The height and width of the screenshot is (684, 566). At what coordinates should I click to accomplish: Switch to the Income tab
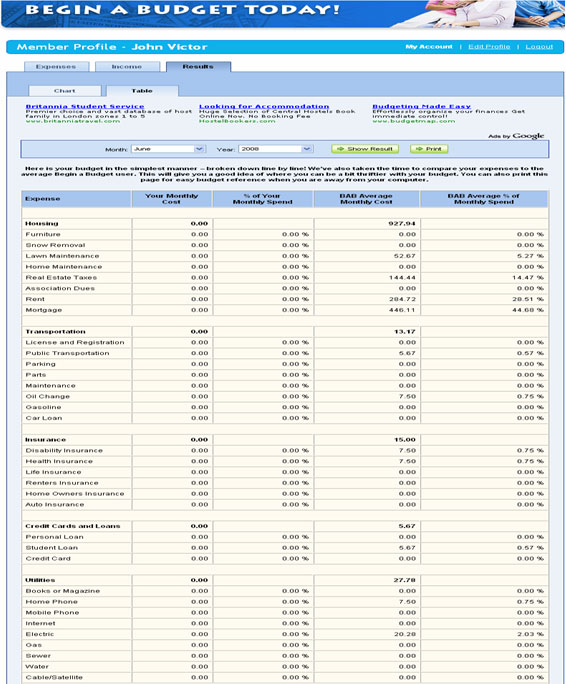click(x=127, y=66)
